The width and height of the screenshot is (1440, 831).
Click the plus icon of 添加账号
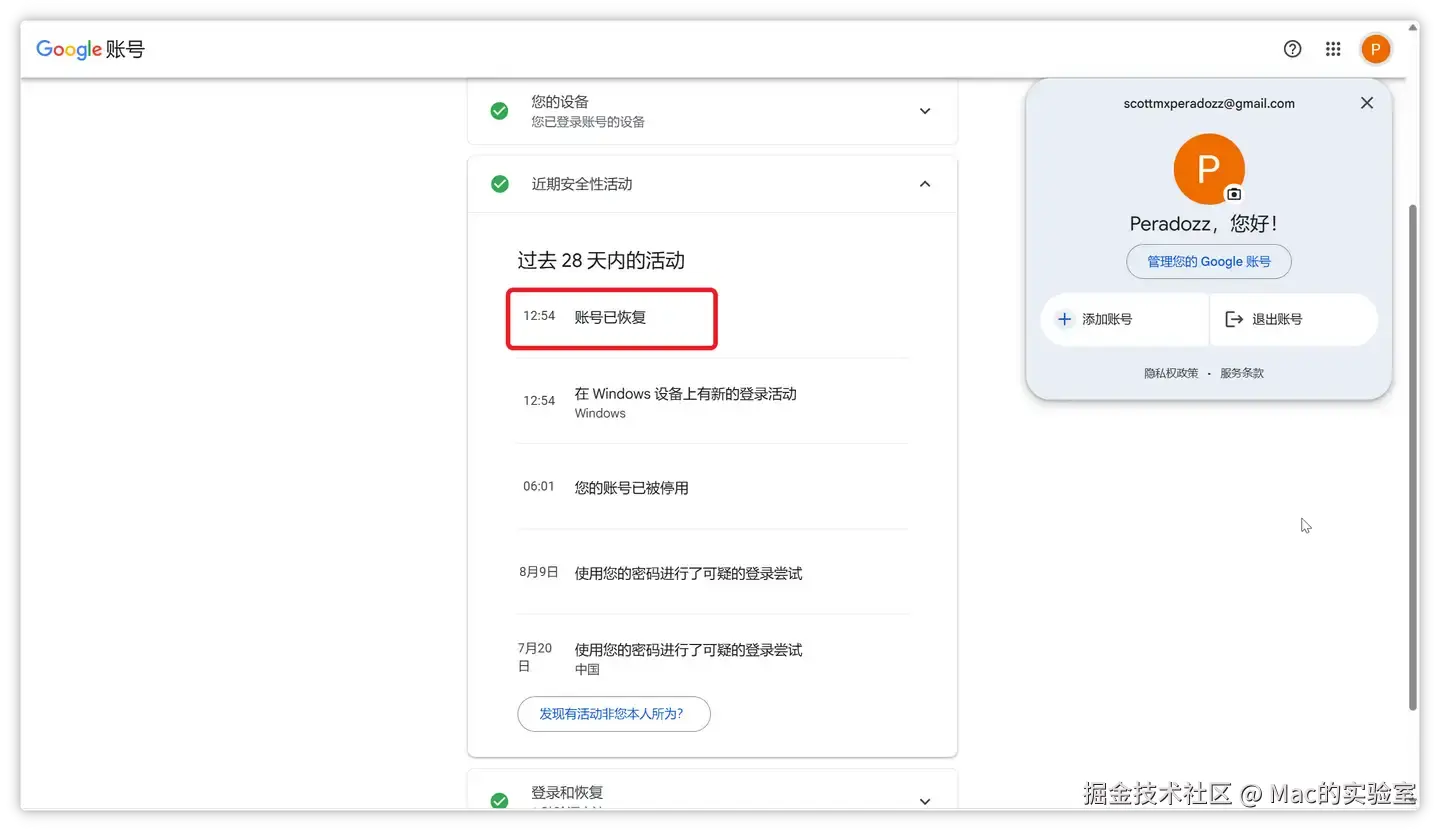click(1064, 319)
